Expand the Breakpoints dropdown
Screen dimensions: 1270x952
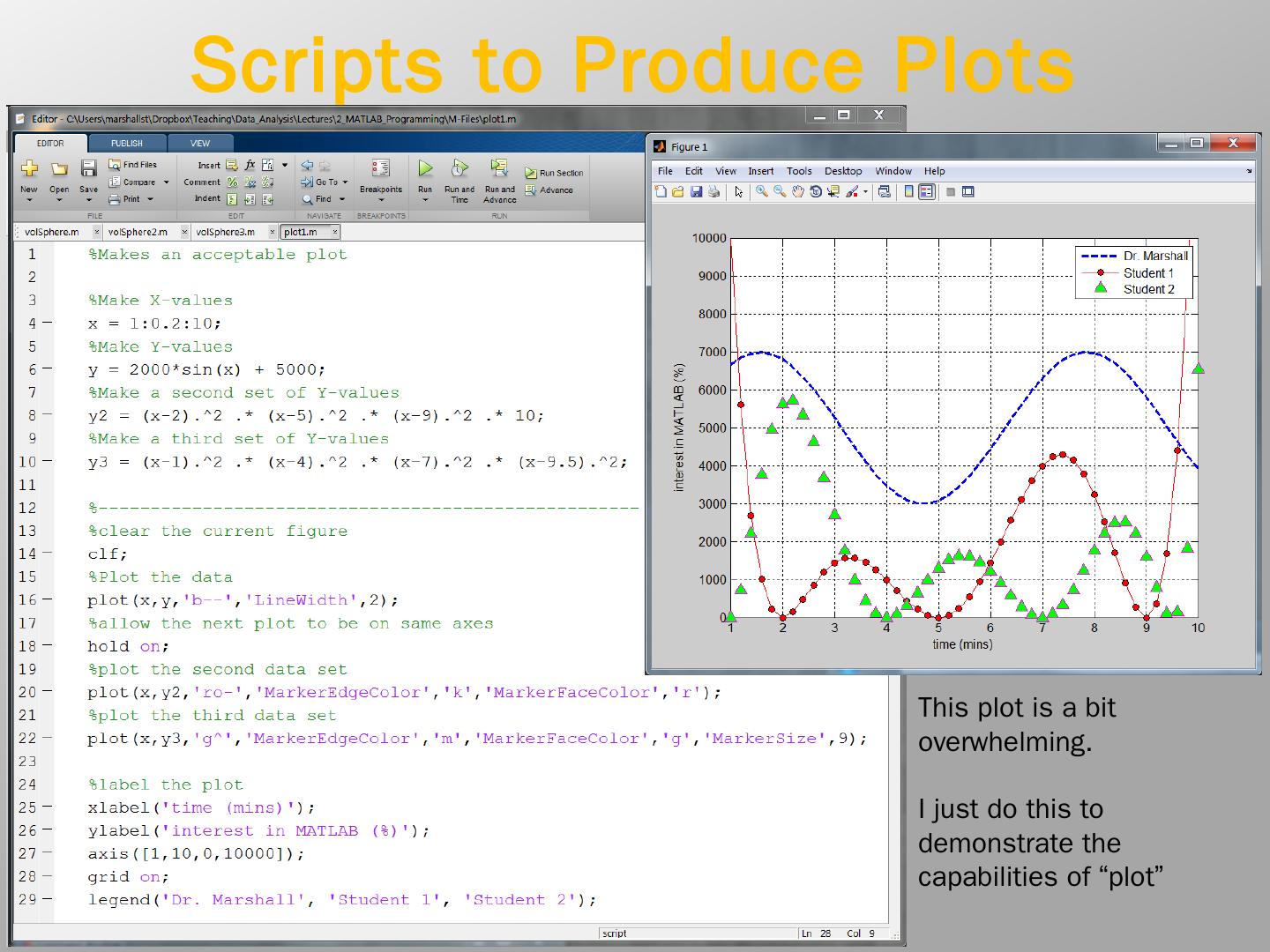coord(381,200)
